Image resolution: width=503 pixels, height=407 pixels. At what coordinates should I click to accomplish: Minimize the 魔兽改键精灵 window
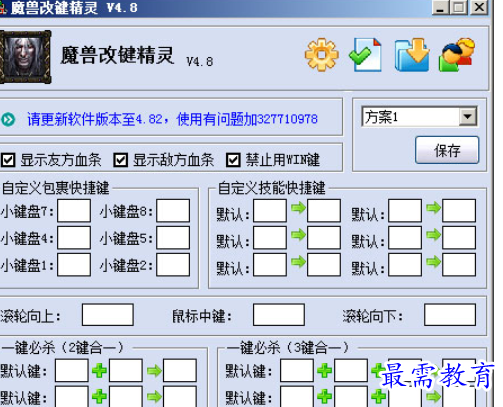440,7
